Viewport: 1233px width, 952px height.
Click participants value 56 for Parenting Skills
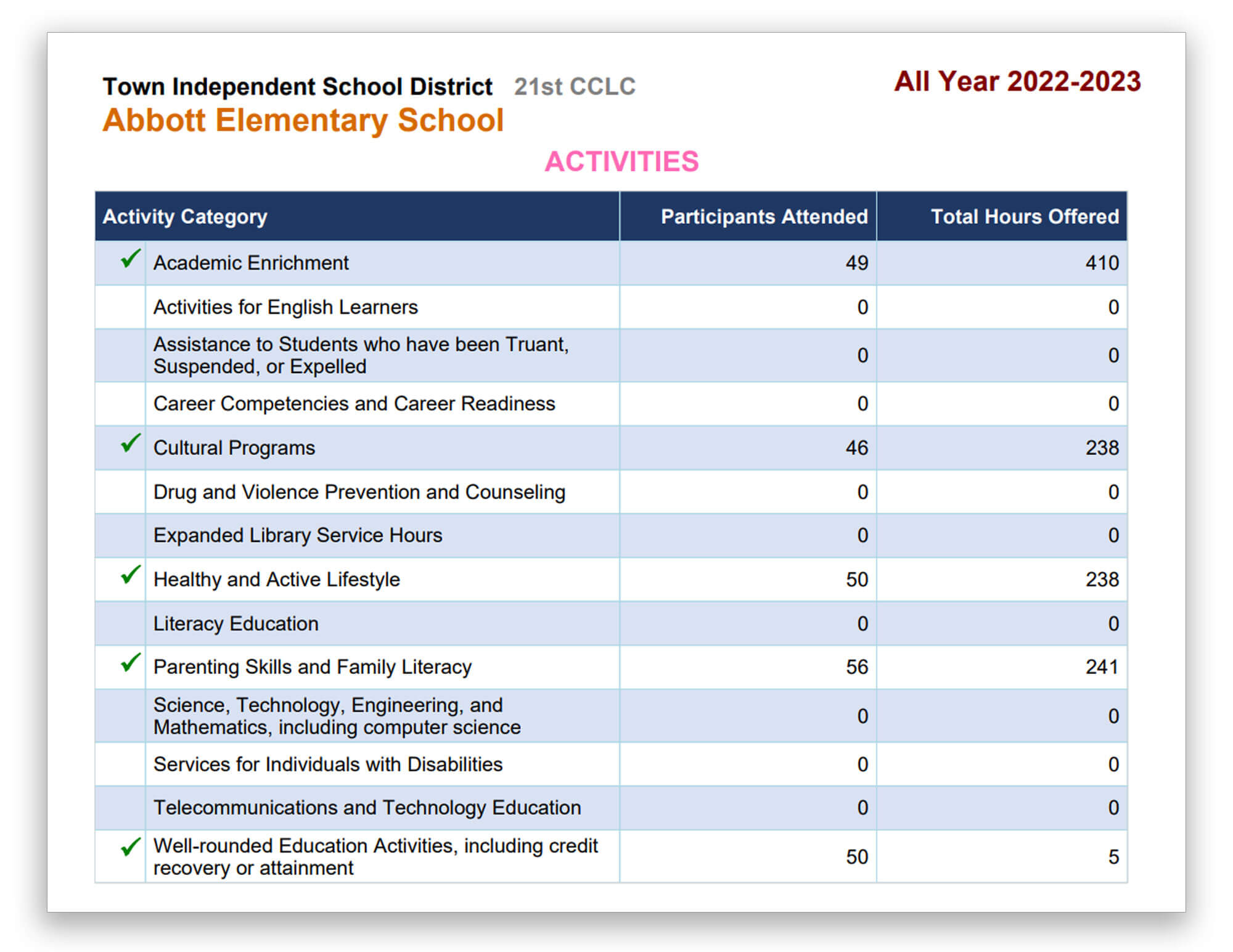pyautogui.click(x=856, y=667)
